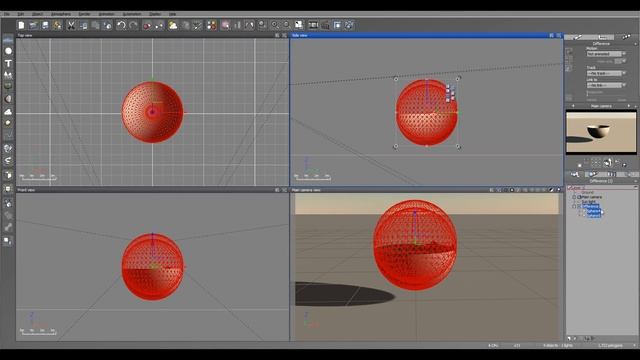Collapse the Layer 1 tree root

[x=569, y=188]
